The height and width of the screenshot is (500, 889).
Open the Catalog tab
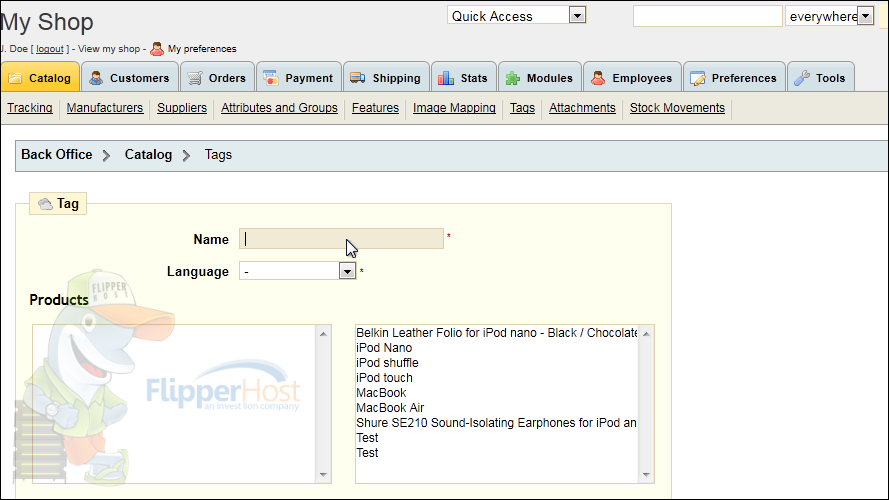(40, 78)
